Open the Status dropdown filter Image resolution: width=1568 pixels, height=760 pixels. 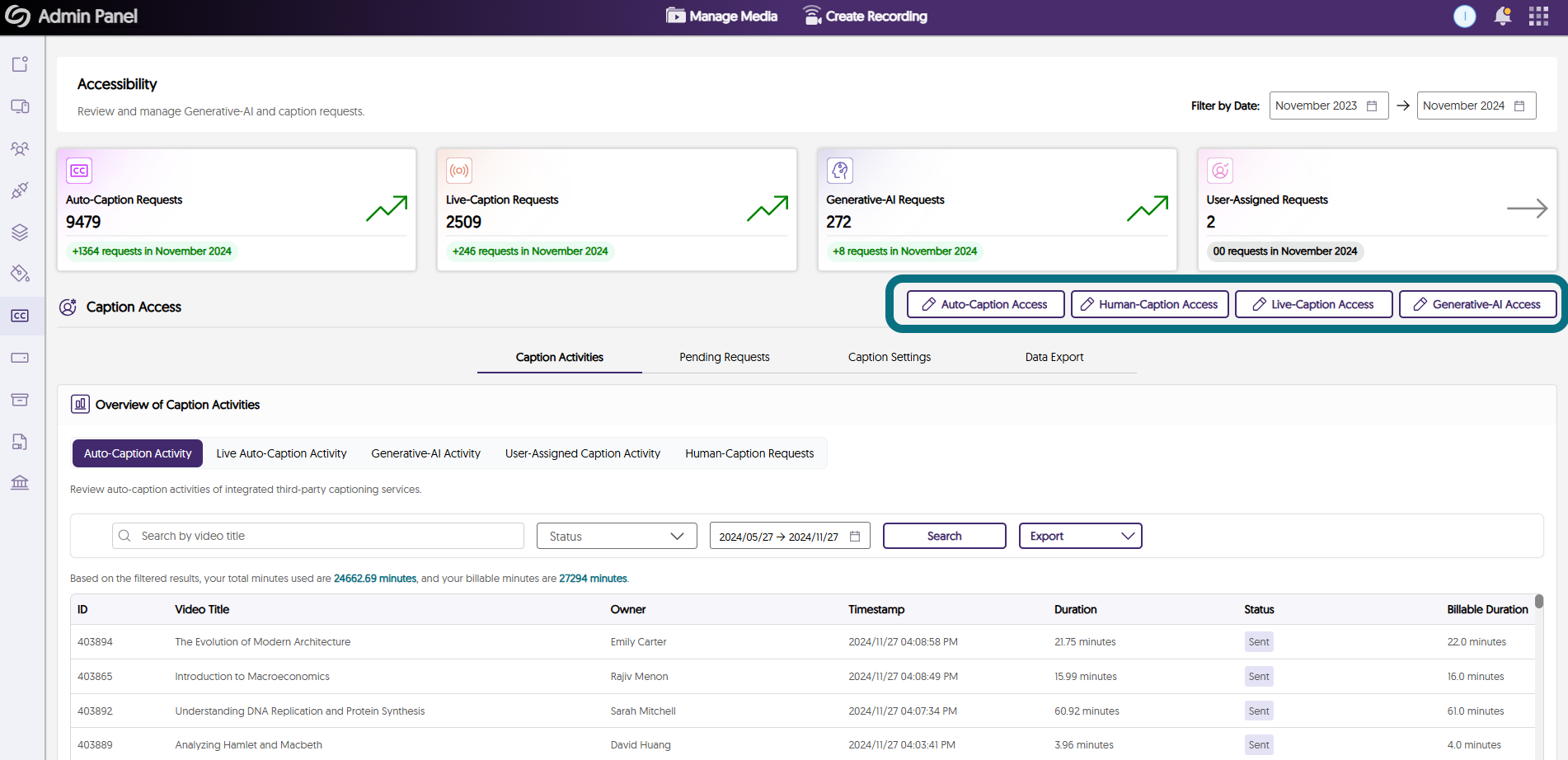click(617, 536)
